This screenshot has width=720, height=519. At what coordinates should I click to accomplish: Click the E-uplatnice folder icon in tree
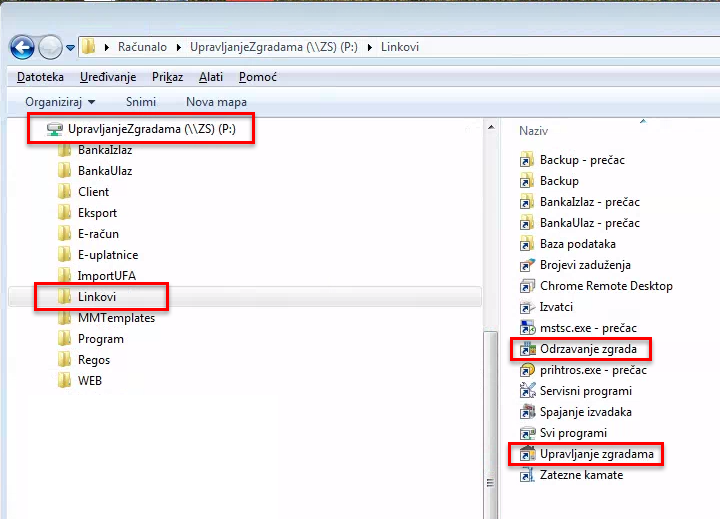tap(65, 255)
